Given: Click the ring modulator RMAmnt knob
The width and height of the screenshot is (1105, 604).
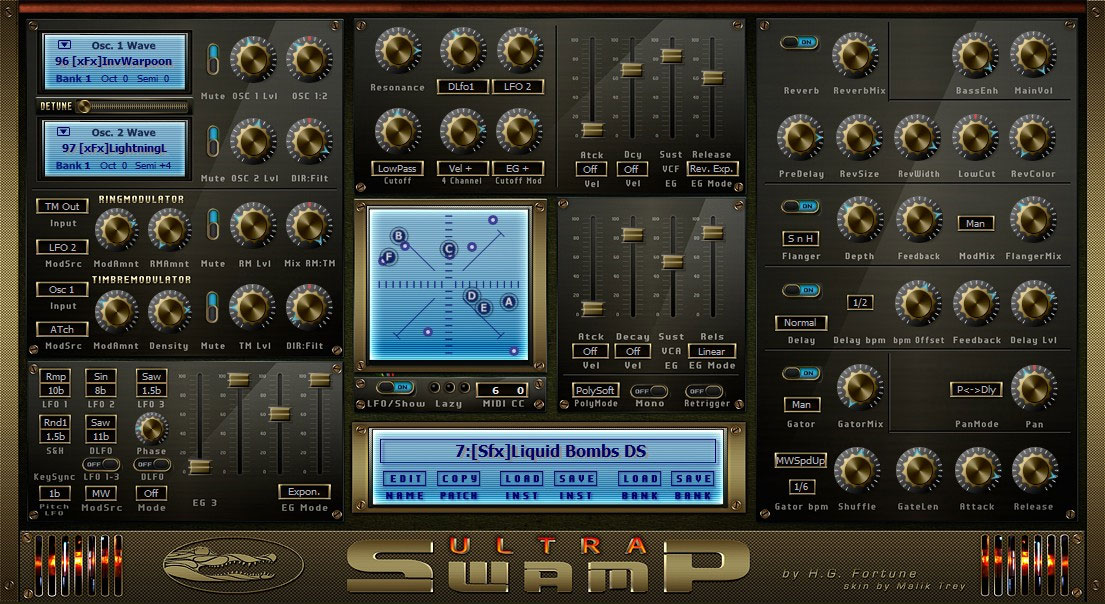Looking at the screenshot, I should [x=169, y=229].
